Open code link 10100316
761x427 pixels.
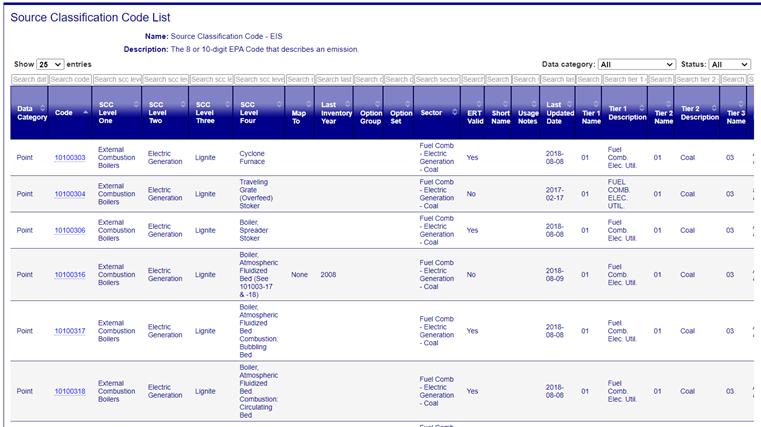click(70, 275)
